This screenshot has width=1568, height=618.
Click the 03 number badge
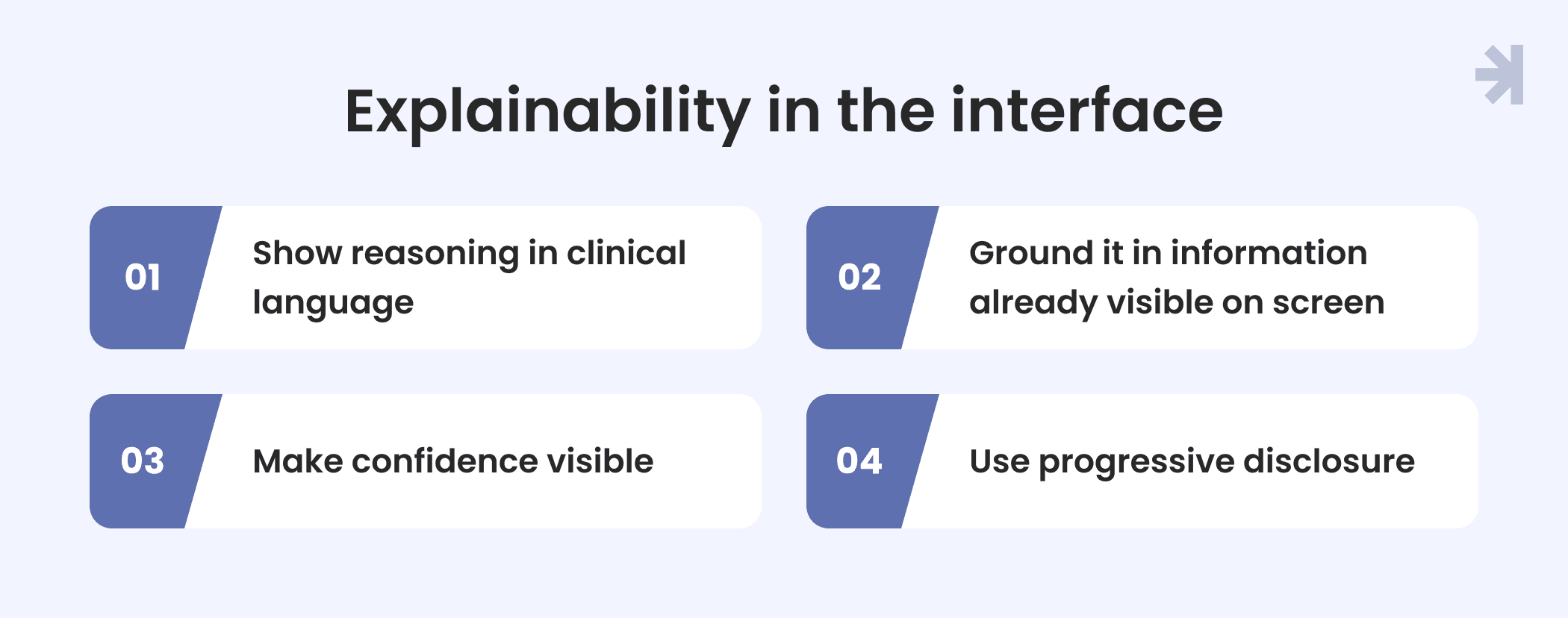pos(143,461)
